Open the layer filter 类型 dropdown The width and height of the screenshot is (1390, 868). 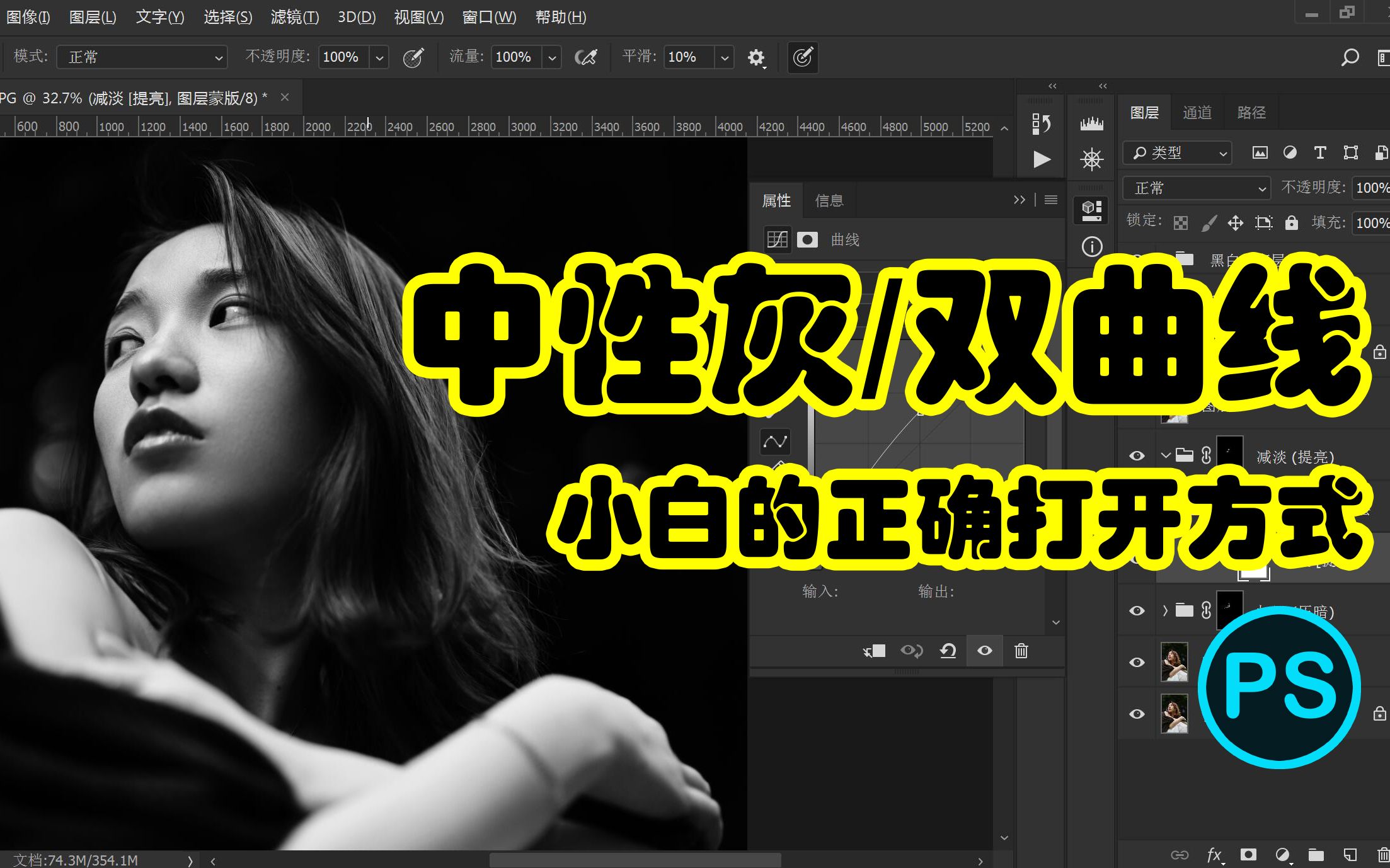click(x=1177, y=153)
